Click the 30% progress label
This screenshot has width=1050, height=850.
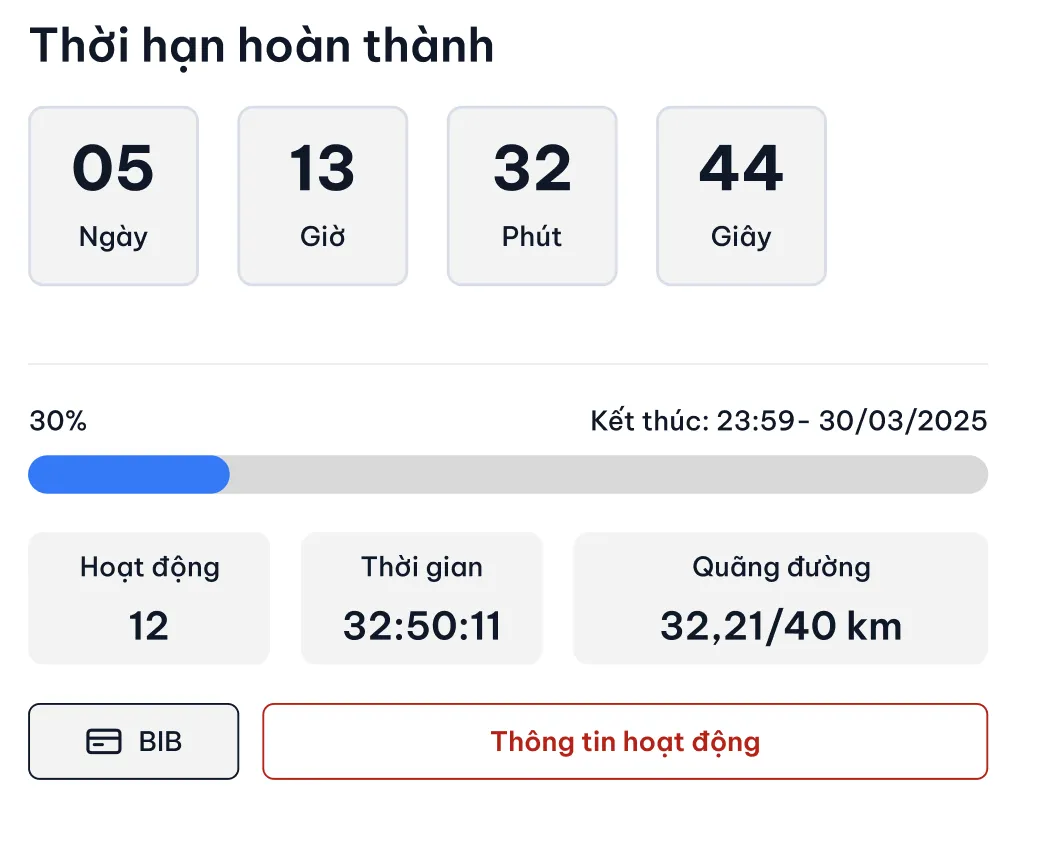point(58,421)
